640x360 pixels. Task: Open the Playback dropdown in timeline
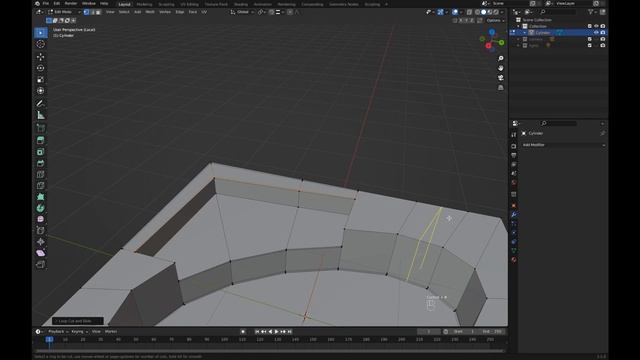[x=58, y=332]
